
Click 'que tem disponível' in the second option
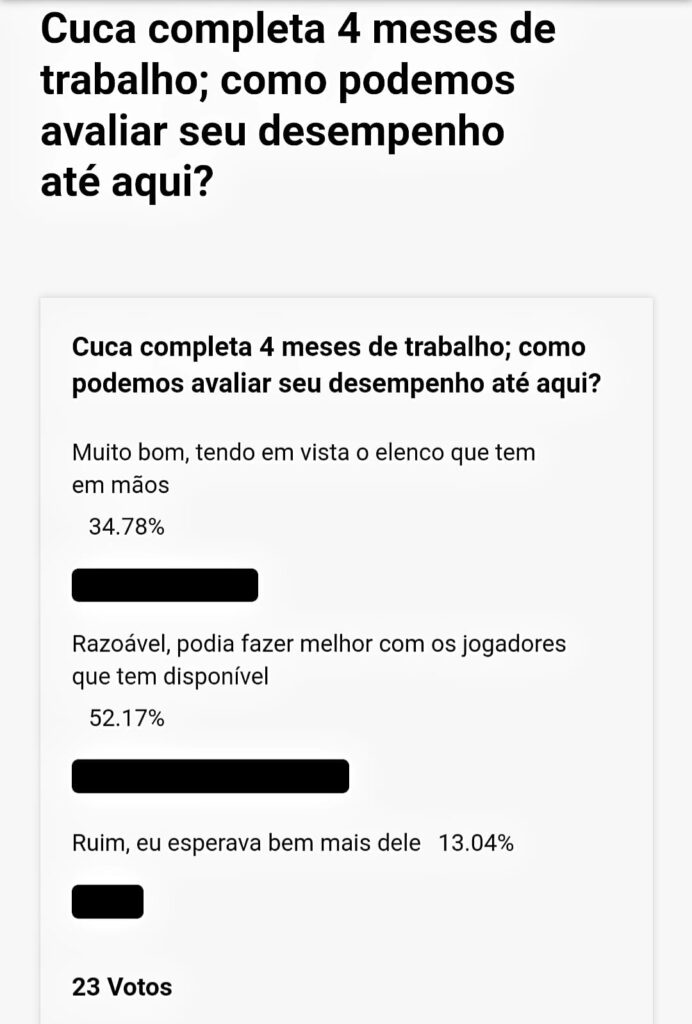click(170, 677)
